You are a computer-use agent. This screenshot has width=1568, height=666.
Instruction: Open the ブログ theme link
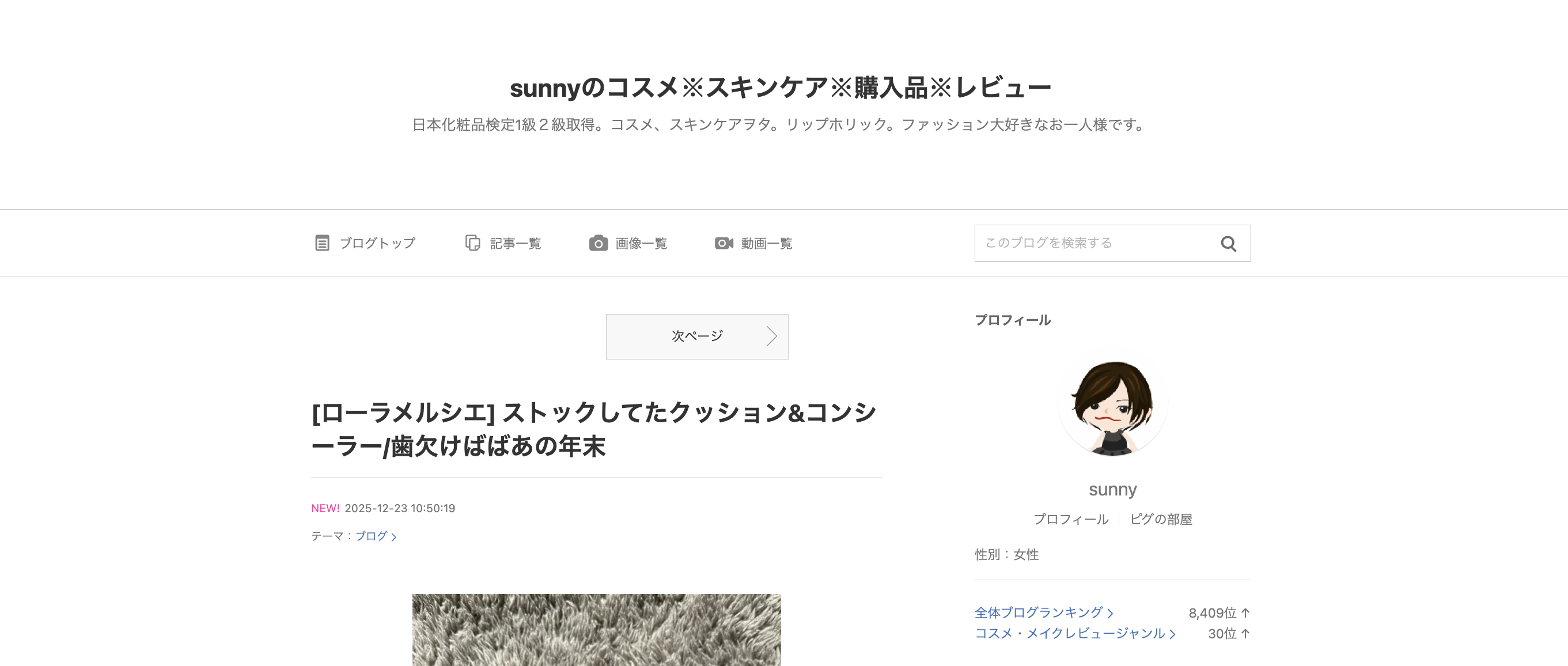[x=372, y=536]
